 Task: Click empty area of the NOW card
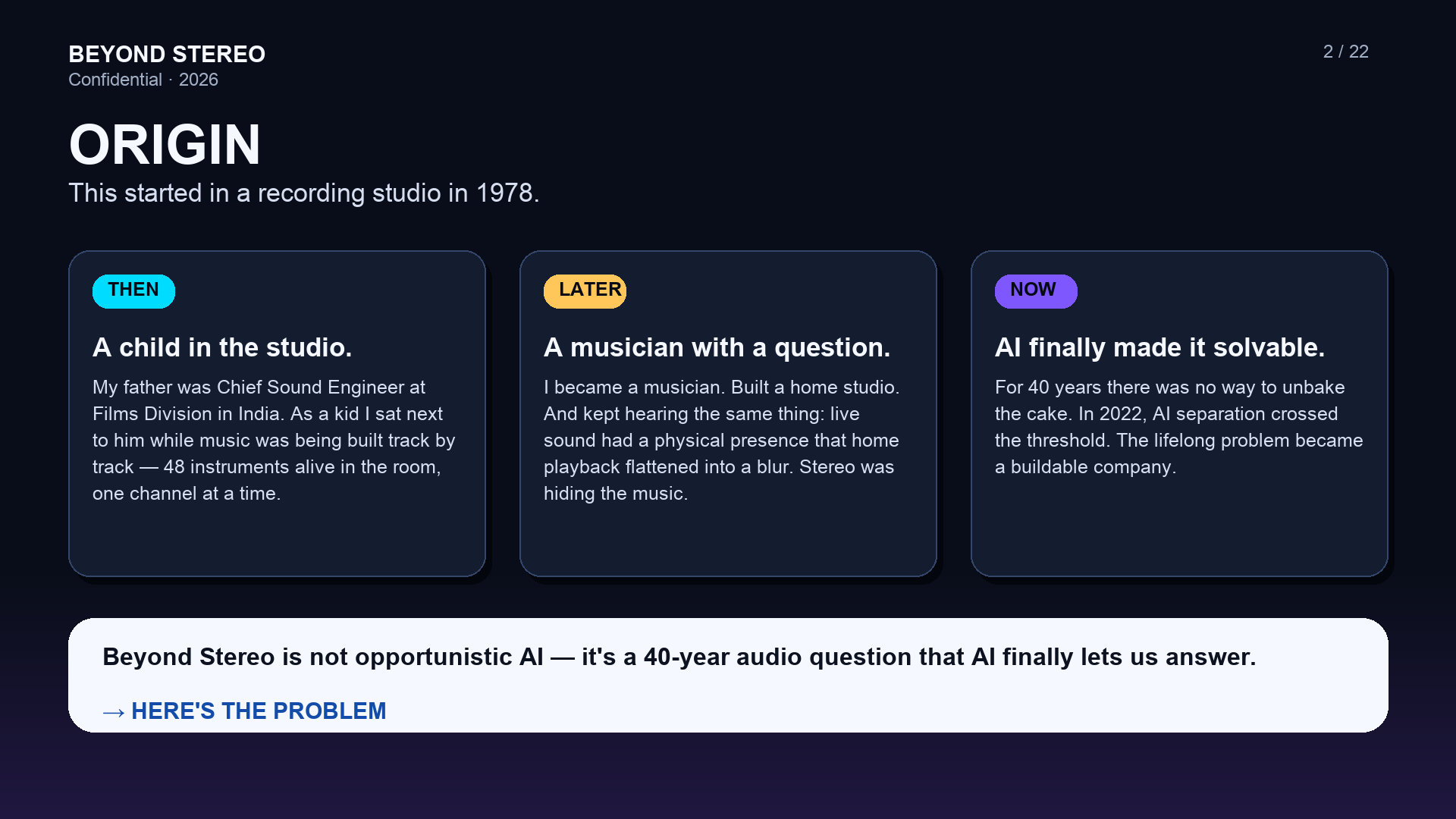click(1179, 531)
